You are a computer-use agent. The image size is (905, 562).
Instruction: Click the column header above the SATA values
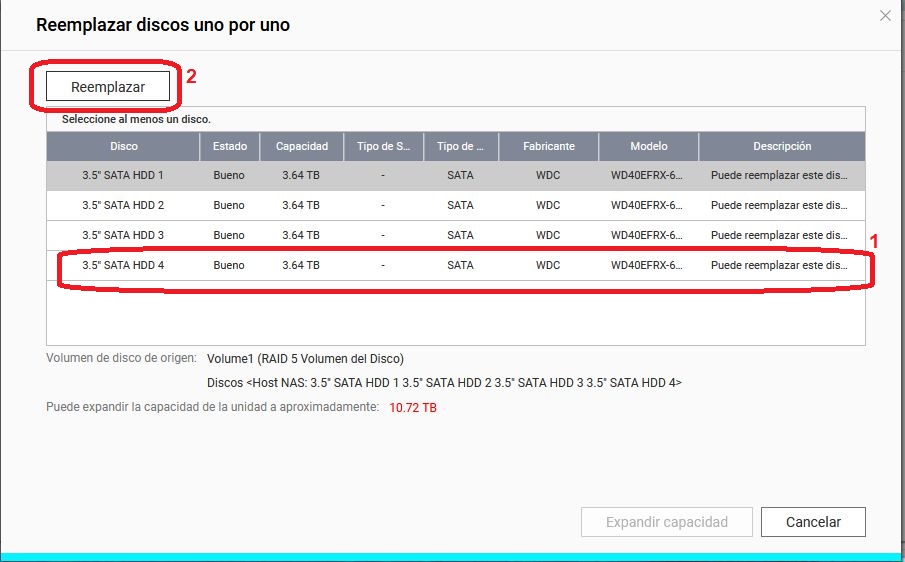(460, 146)
